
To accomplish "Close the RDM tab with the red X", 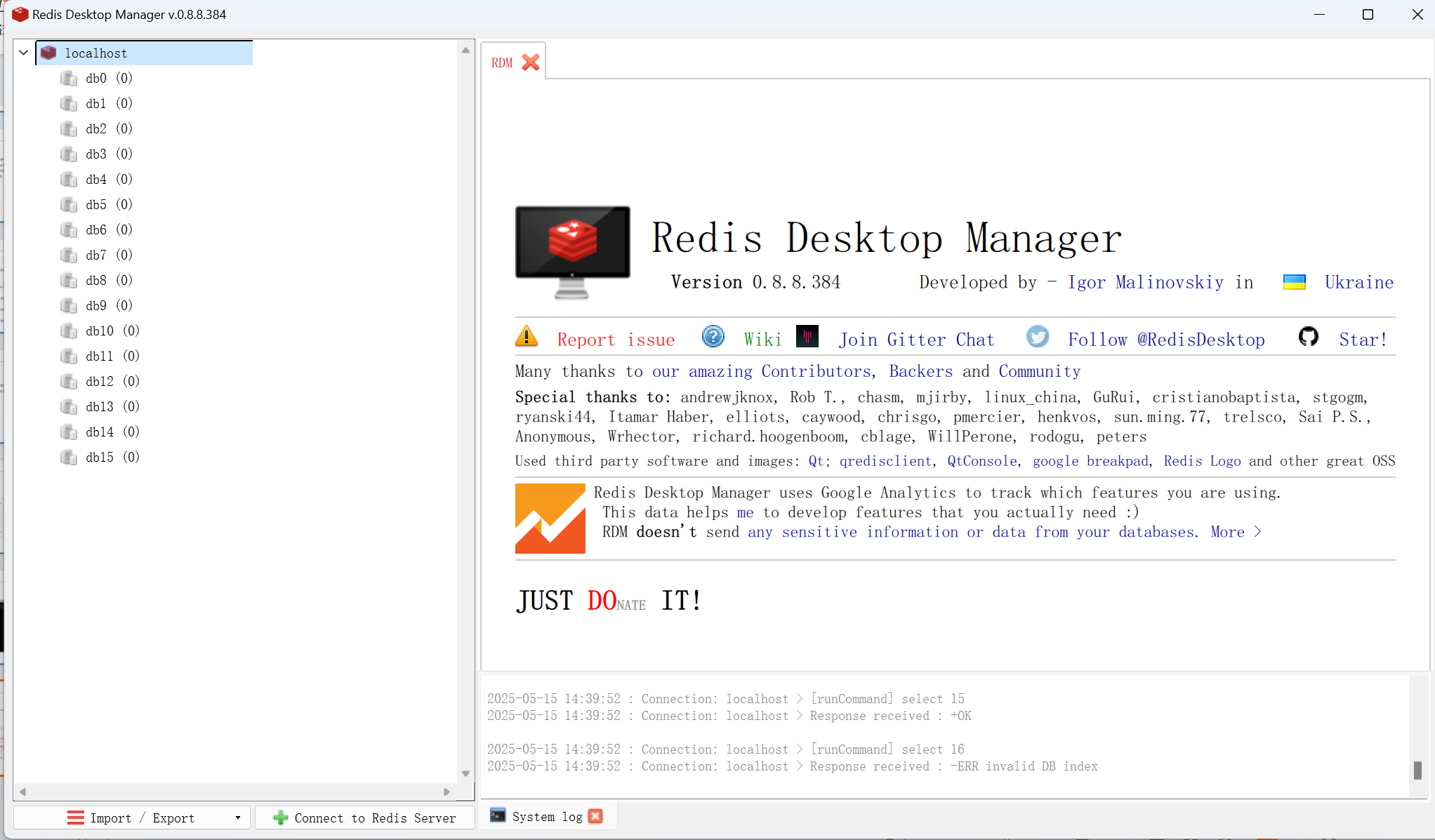I will (x=531, y=62).
